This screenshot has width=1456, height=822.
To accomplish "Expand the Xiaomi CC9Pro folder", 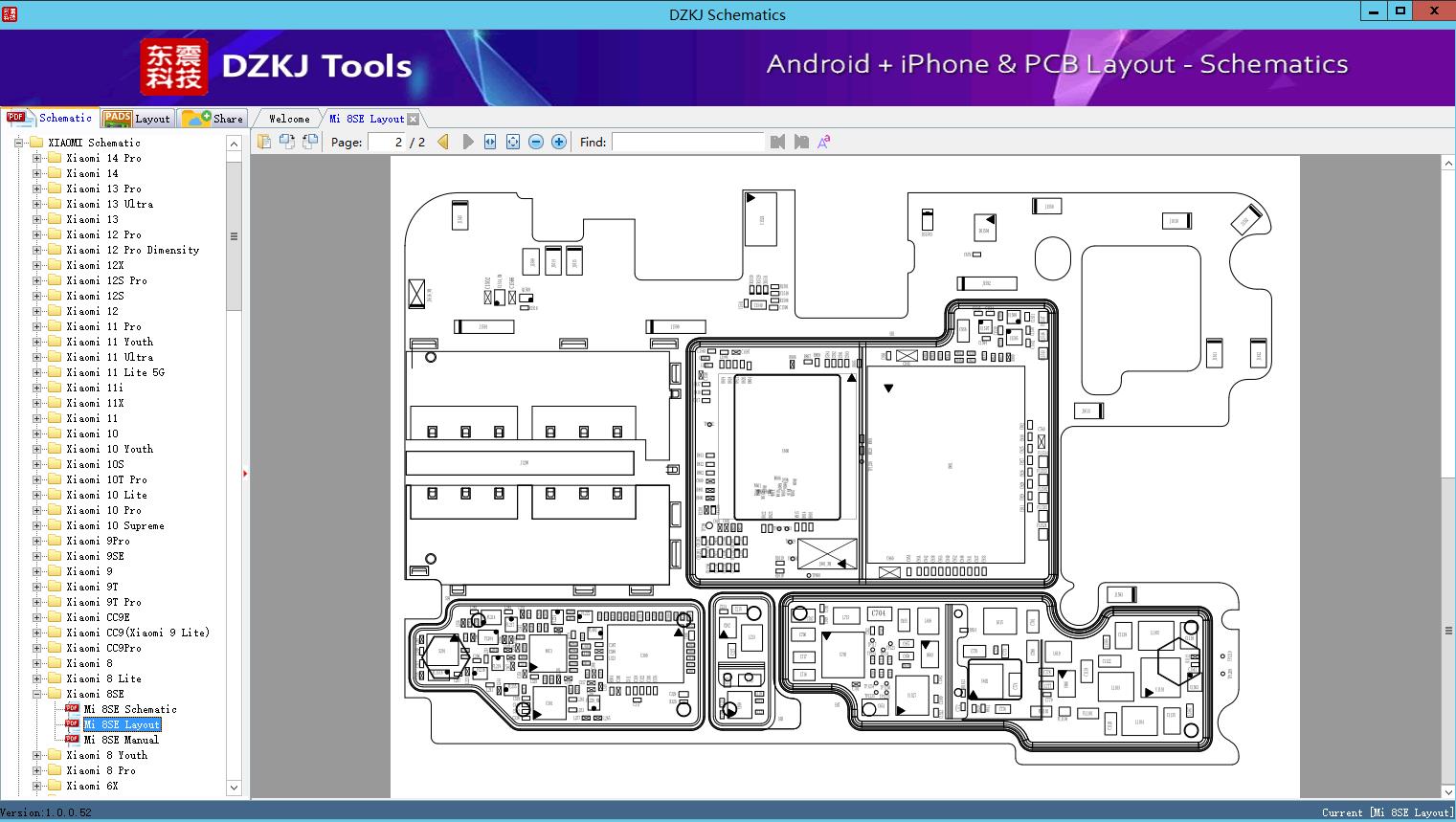I will click(x=36, y=648).
